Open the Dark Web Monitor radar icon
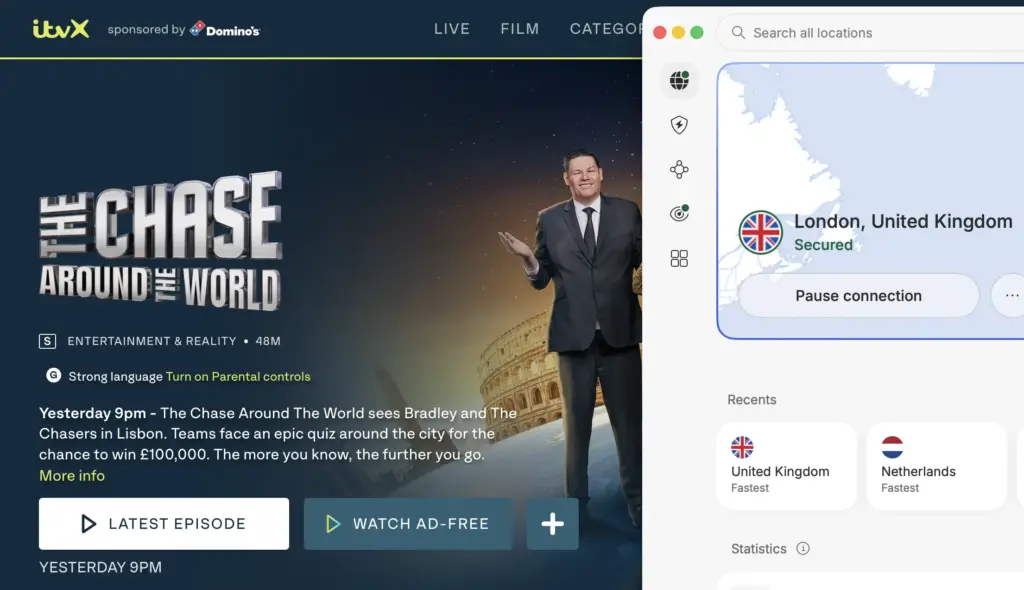The image size is (1024, 590). (x=679, y=214)
